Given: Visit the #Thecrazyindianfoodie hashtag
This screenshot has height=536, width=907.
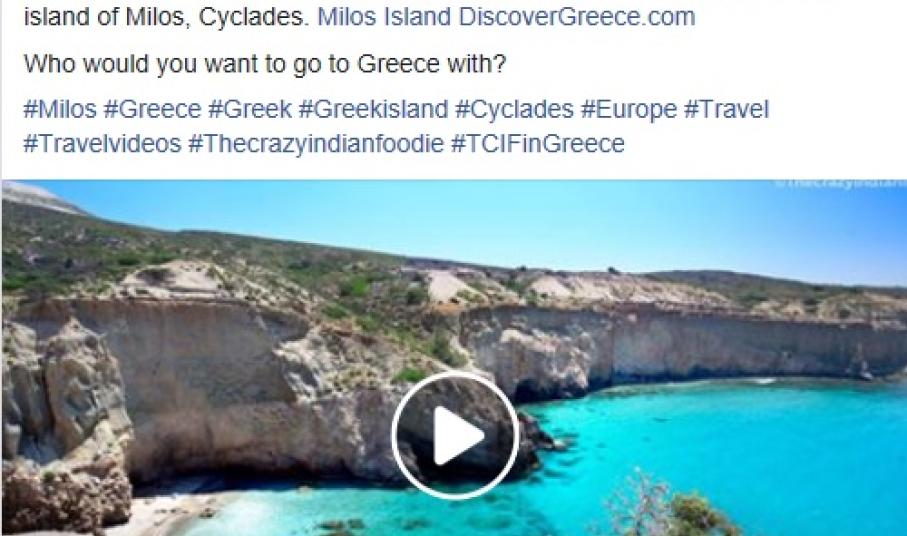Looking at the screenshot, I should [x=316, y=143].
